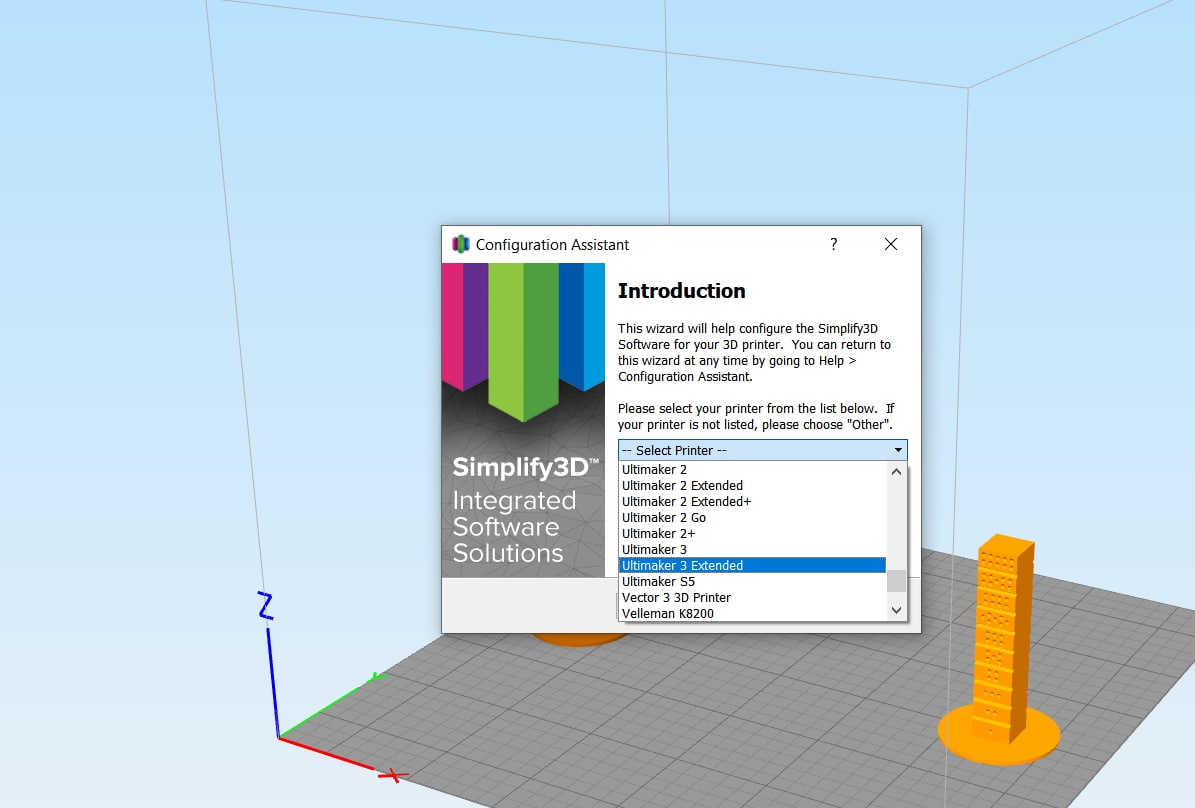1195x808 pixels.
Task: Select the Ultimaker 3 printer entry
Action: (752, 550)
